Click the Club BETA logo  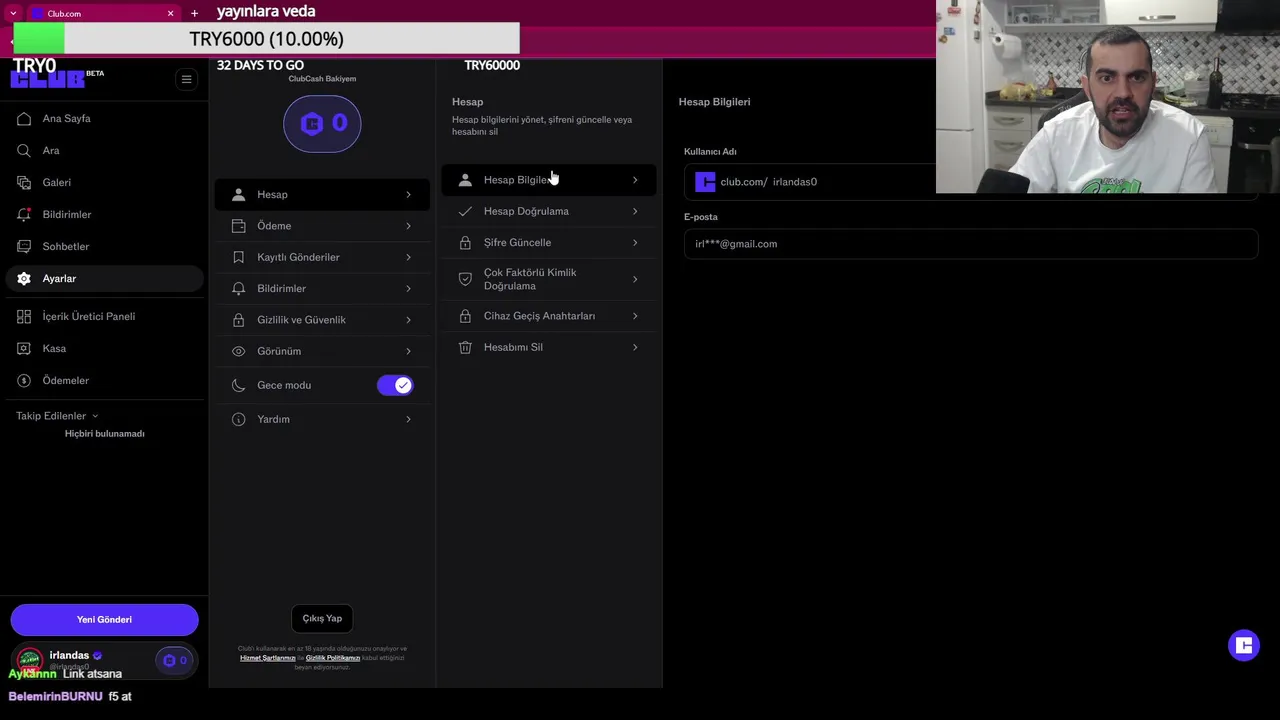click(57, 79)
